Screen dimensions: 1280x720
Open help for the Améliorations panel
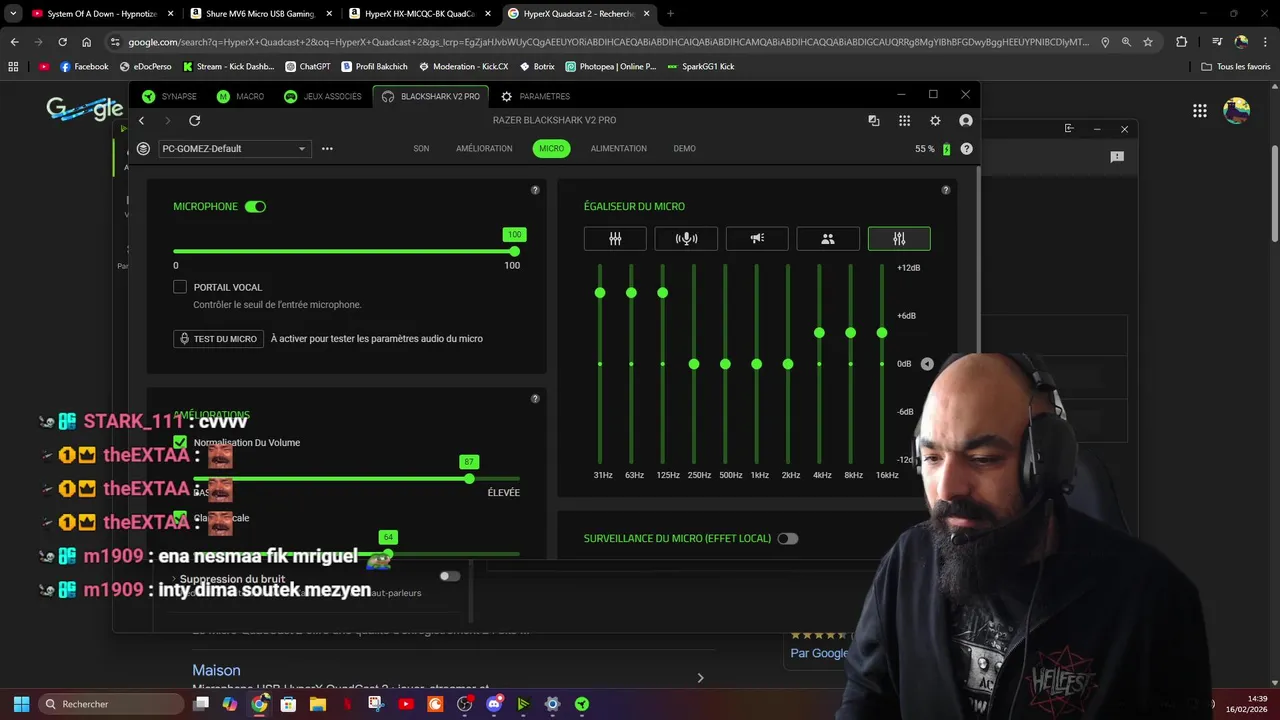pos(535,399)
